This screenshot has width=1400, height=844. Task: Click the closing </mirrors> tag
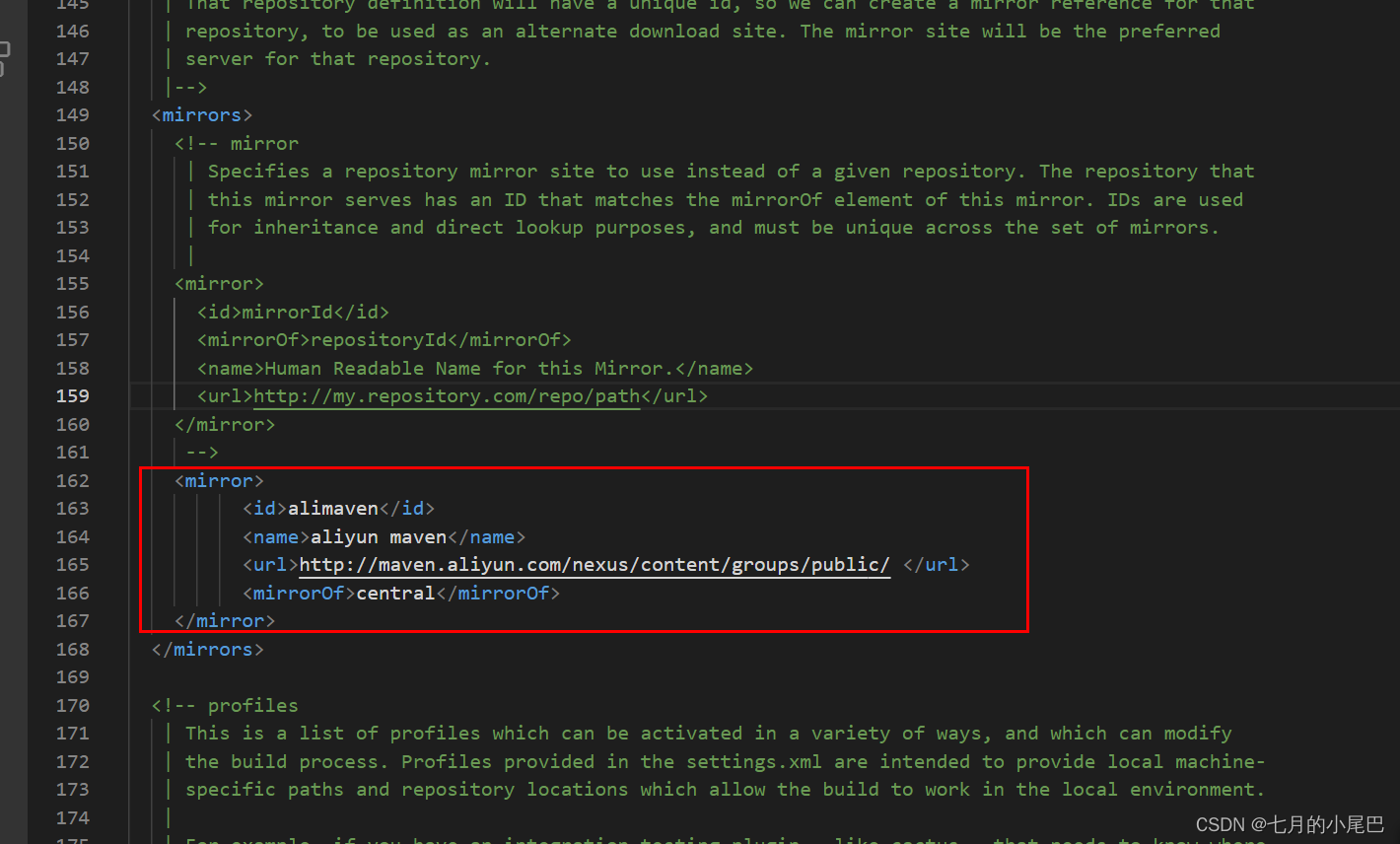(x=208, y=650)
